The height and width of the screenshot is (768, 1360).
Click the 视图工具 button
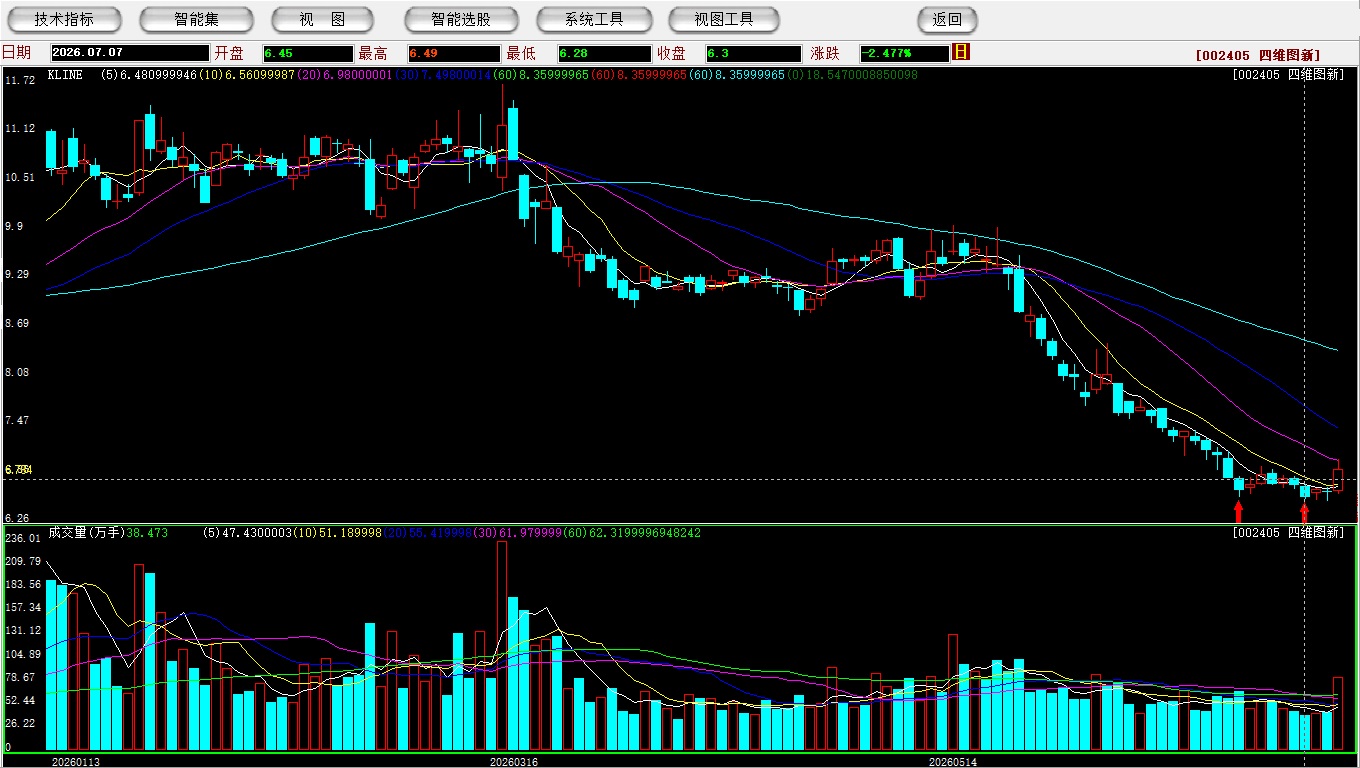coord(724,20)
